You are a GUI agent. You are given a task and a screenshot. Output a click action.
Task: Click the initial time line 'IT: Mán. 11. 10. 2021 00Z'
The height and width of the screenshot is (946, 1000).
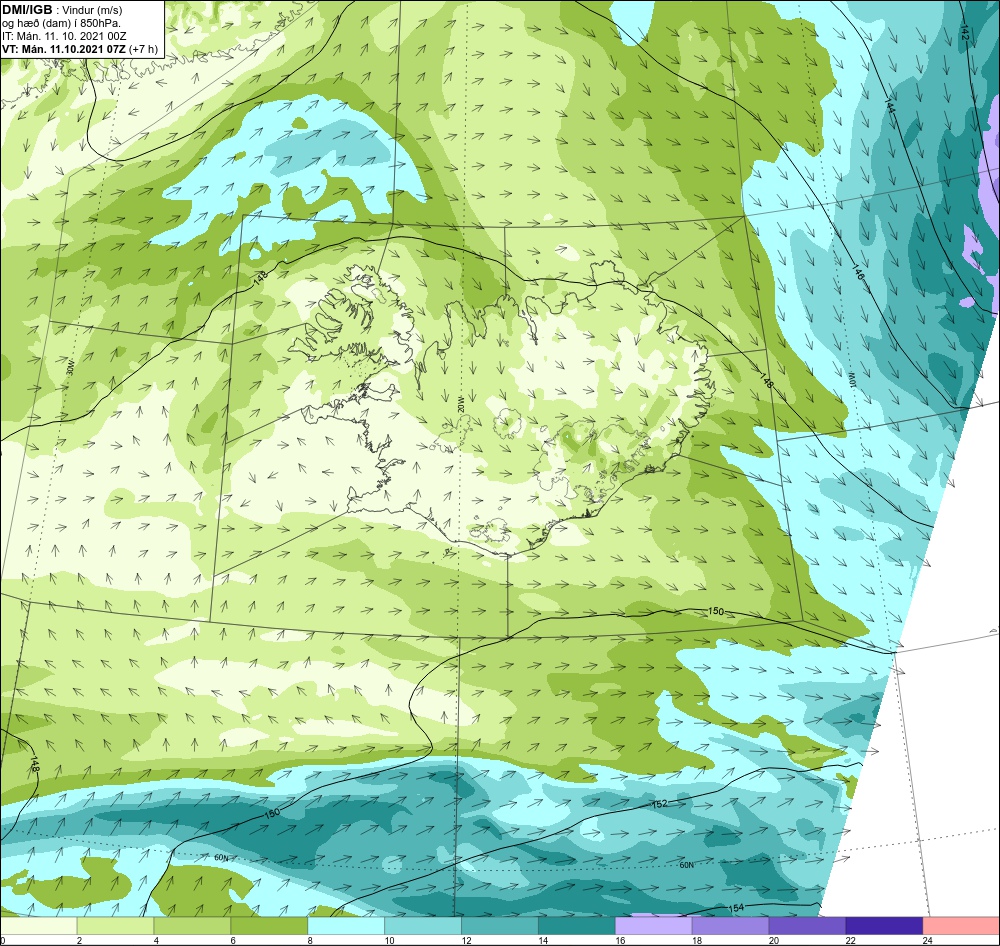(x=64, y=36)
